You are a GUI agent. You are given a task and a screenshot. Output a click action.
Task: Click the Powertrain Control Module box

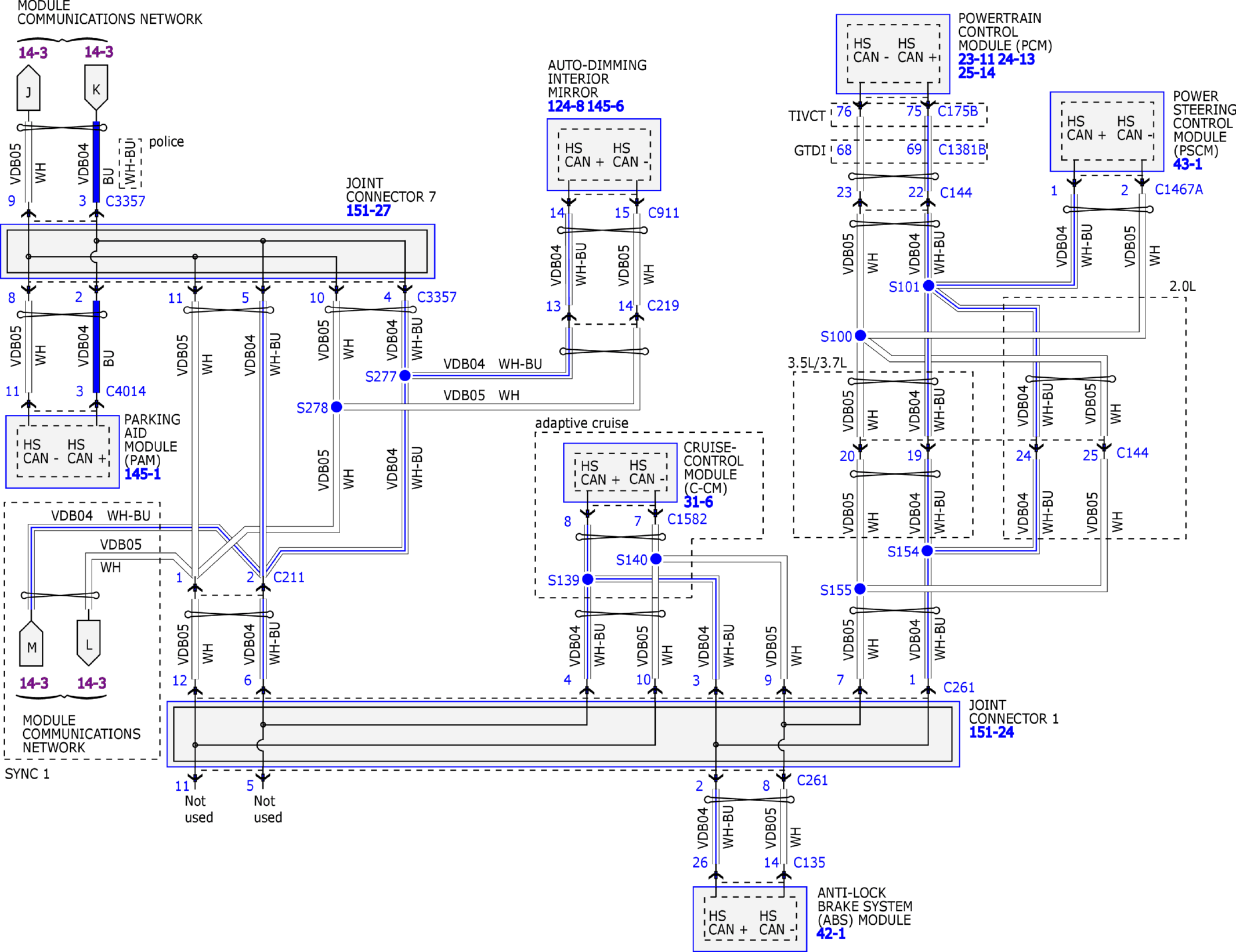point(892,53)
